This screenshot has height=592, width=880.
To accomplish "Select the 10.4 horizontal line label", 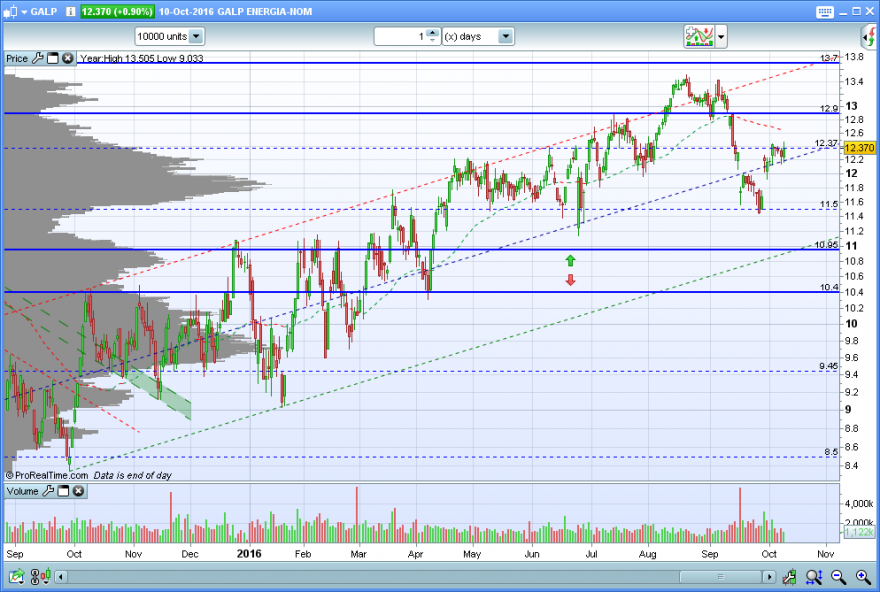I will (x=828, y=287).
